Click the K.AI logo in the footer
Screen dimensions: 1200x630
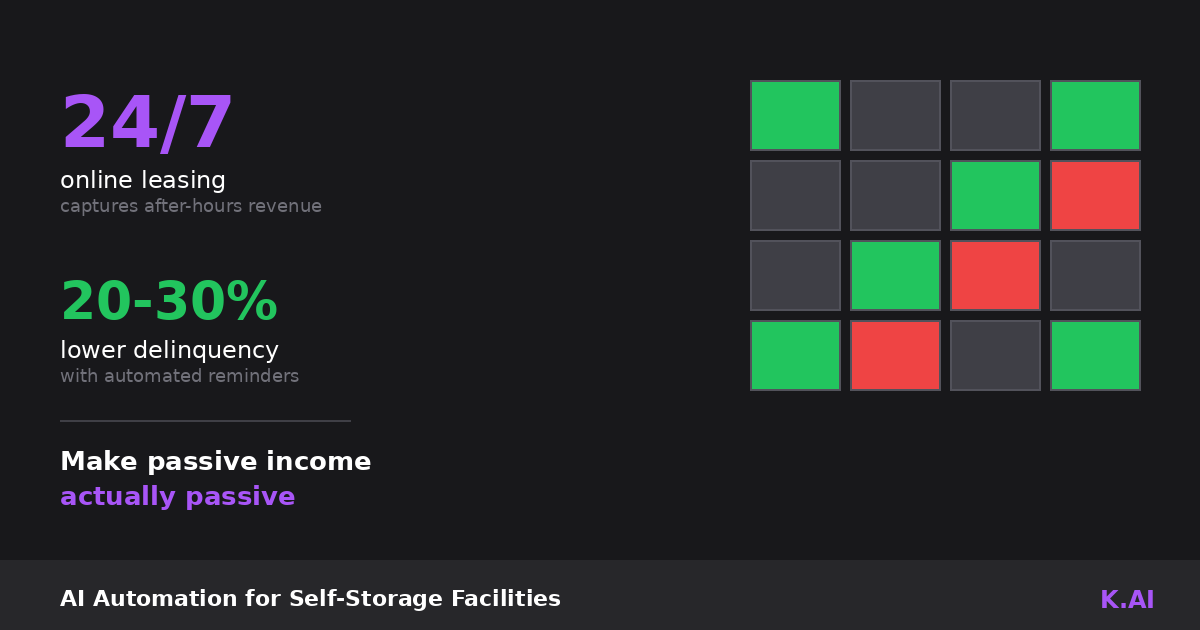pyautogui.click(x=1126, y=600)
